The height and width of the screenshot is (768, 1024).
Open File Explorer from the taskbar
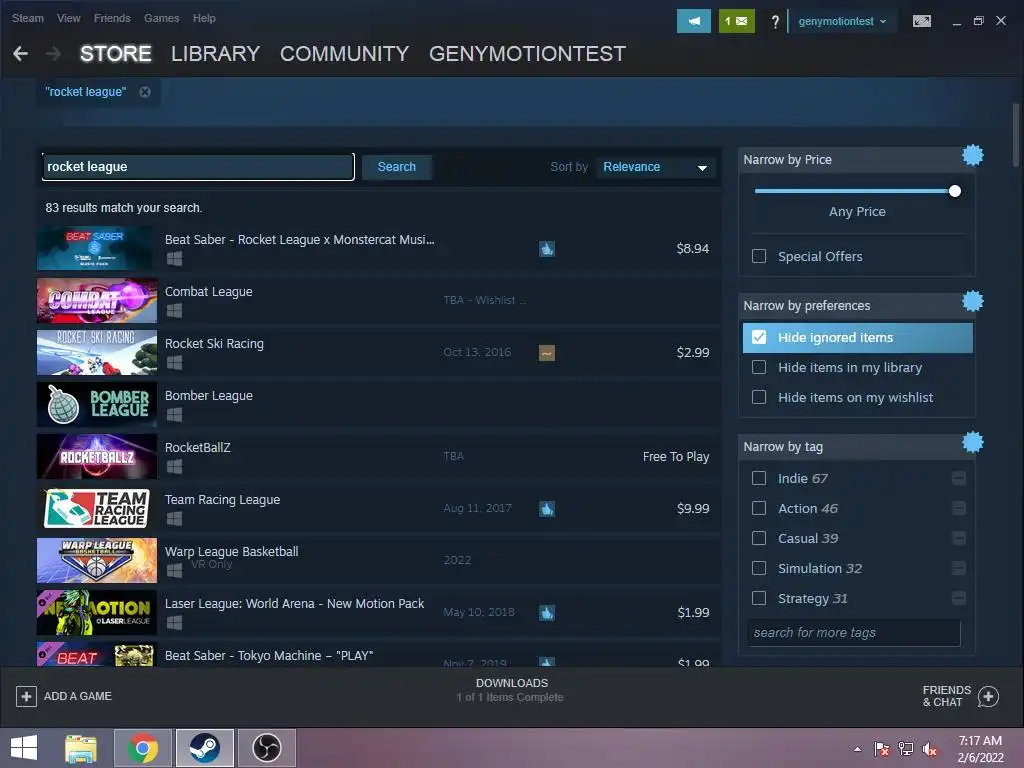tap(81, 748)
